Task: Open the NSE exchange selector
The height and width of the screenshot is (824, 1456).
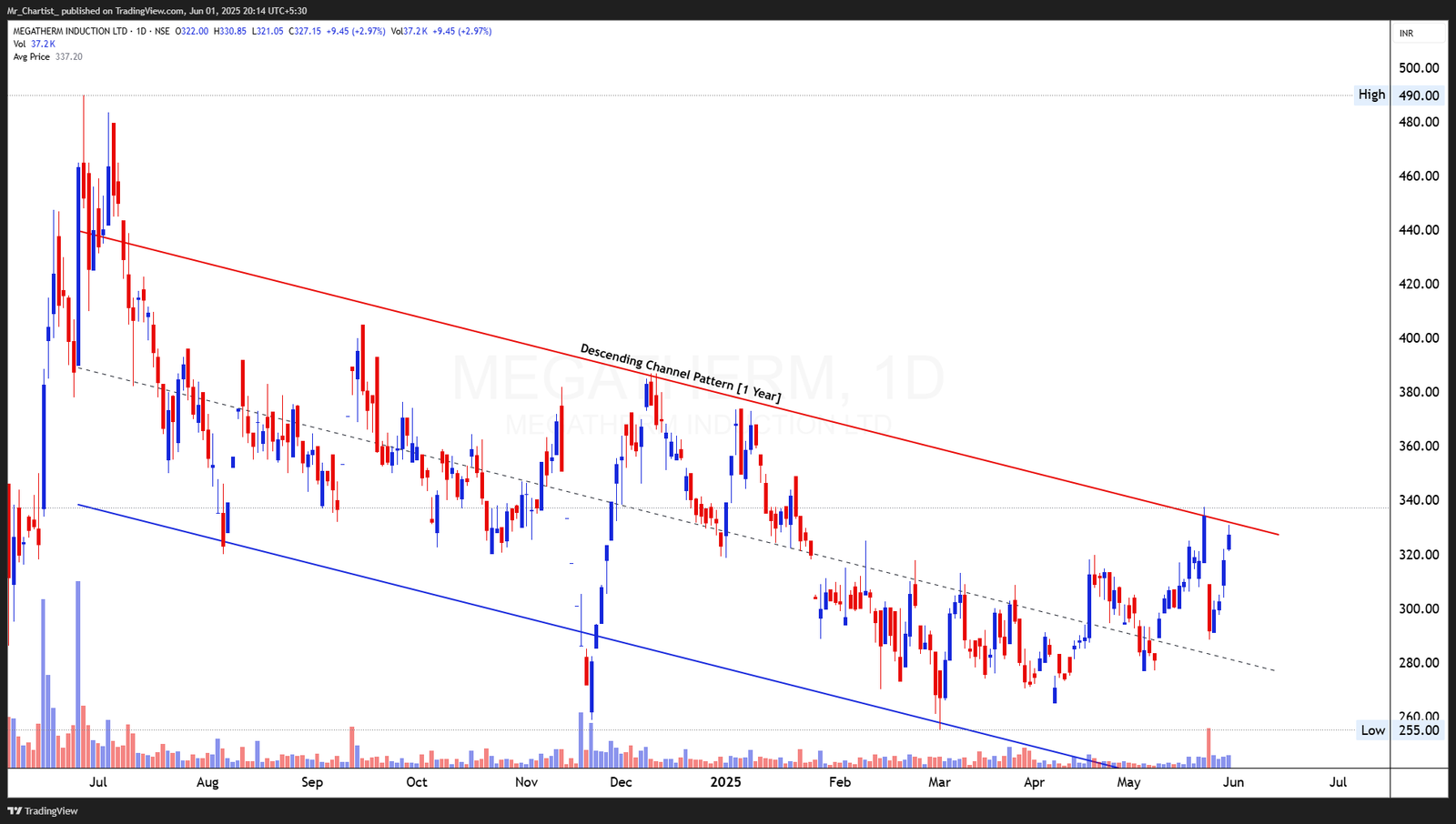Action: coord(164,30)
